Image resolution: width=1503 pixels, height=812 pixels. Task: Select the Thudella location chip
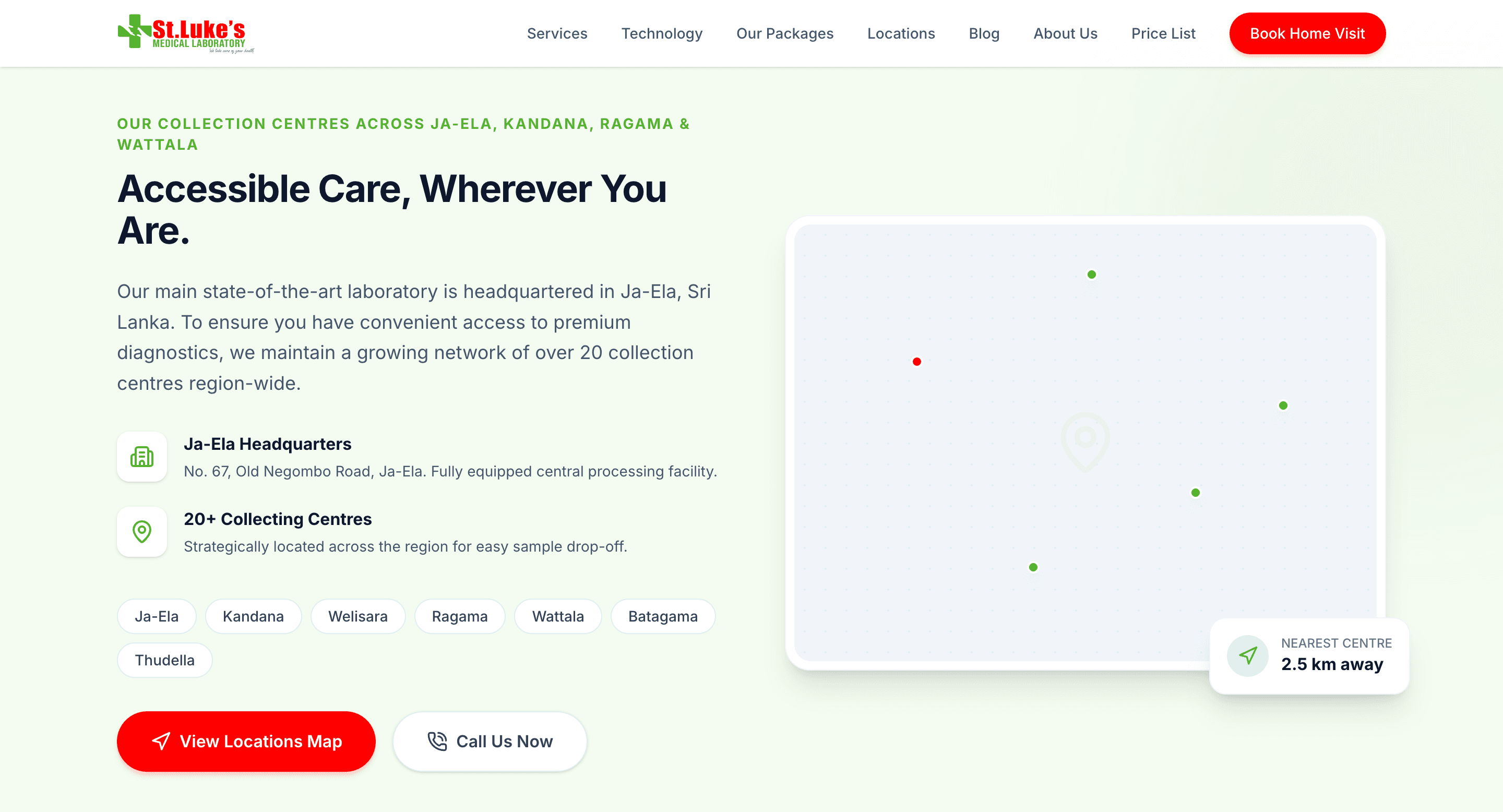tap(164, 660)
